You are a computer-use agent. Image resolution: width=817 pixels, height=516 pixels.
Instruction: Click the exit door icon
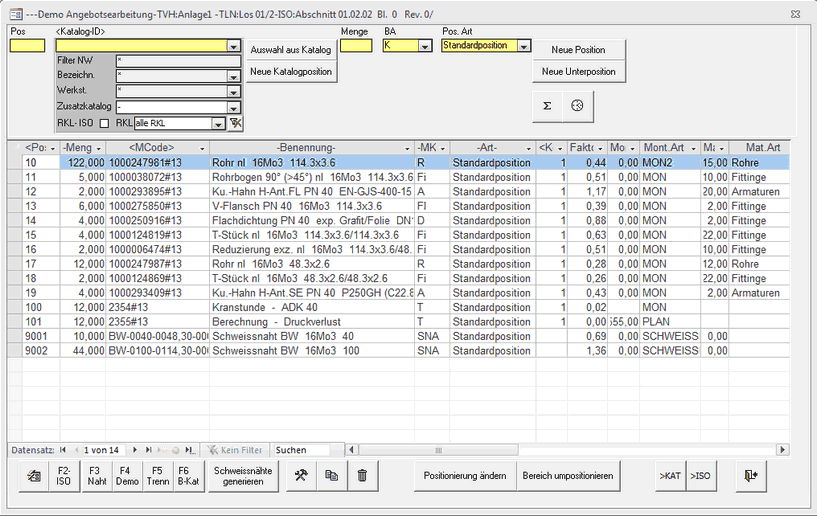coord(751,477)
